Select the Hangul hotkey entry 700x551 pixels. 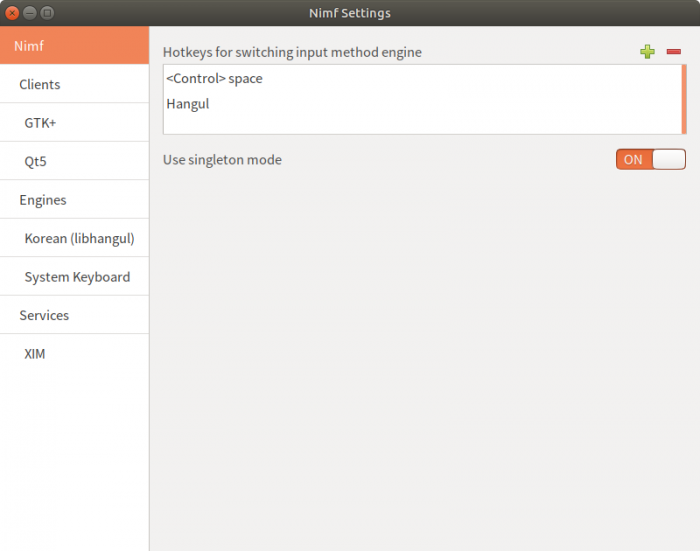(188, 103)
